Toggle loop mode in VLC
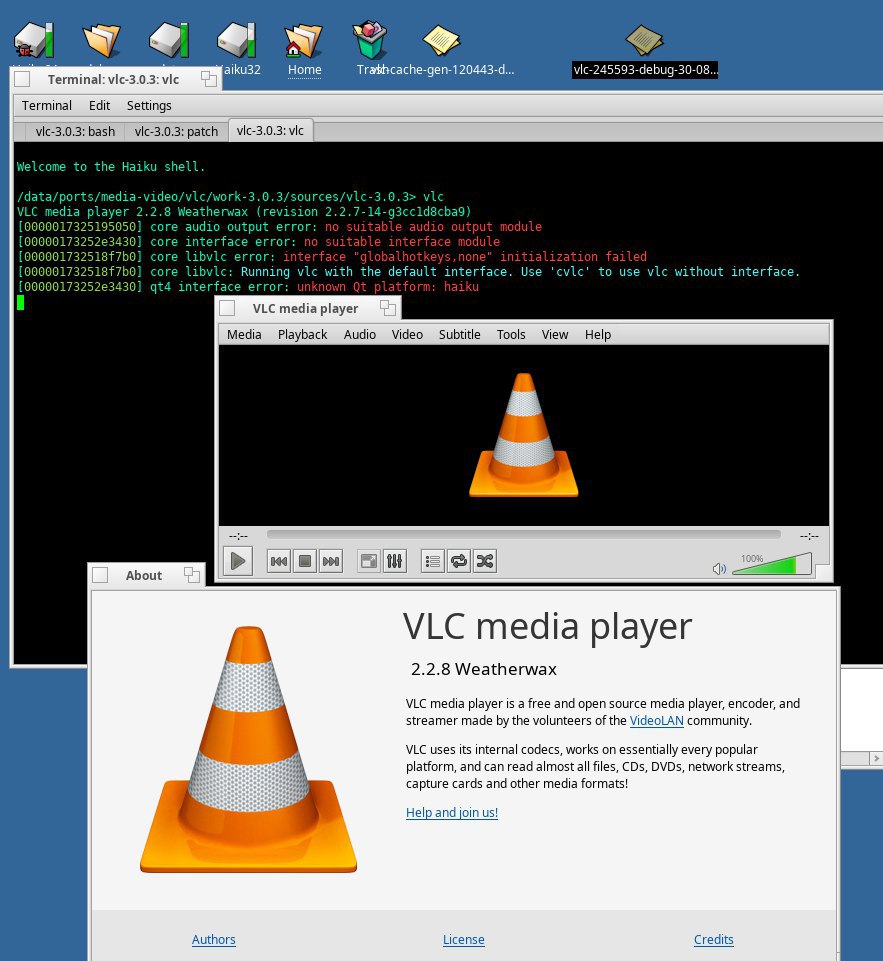Screen dimensions: 883x961 pyautogui.click(x=458, y=561)
